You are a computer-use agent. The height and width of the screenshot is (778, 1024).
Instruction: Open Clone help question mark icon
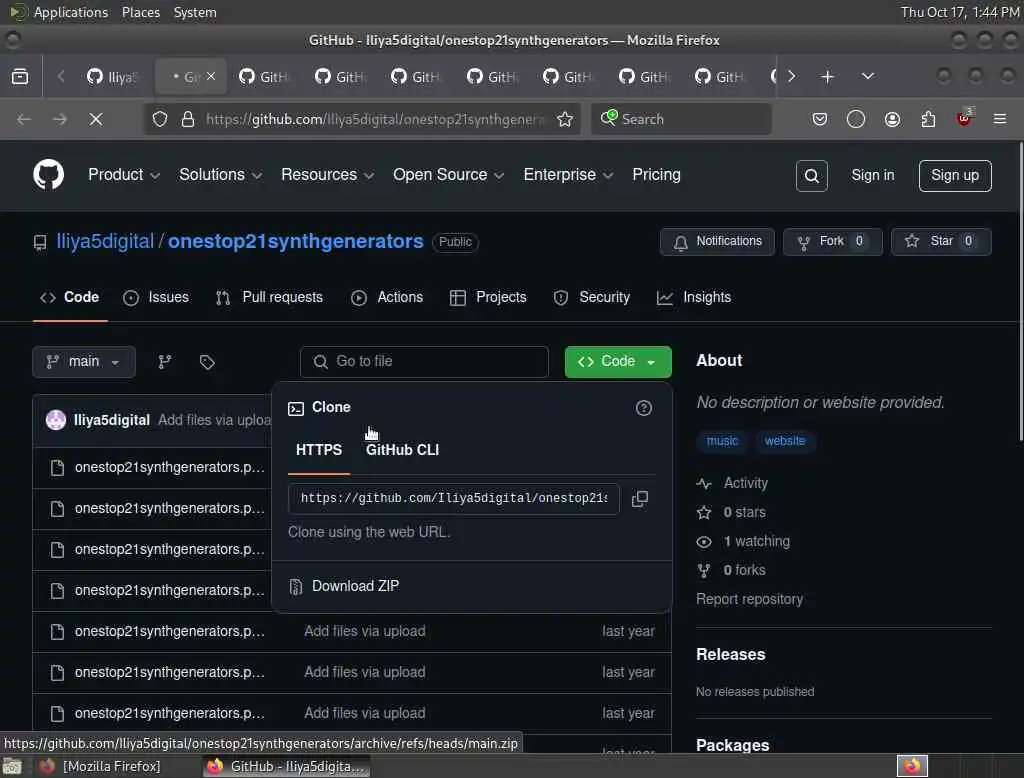pyautogui.click(x=643, y=408)
